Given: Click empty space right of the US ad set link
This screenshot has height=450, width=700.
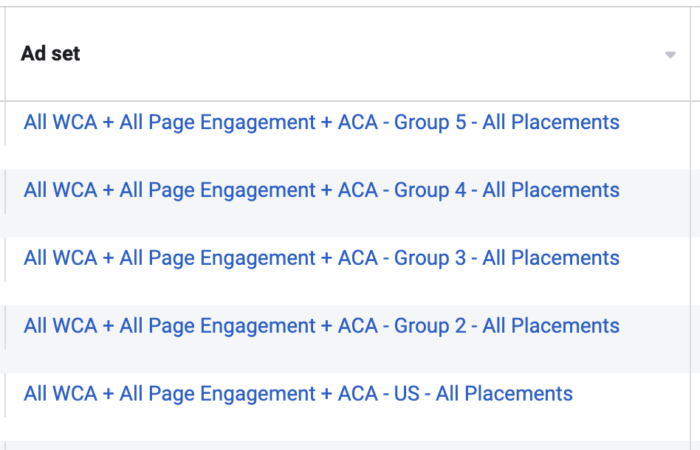Looking at the screenshot, I should point(631,394).
